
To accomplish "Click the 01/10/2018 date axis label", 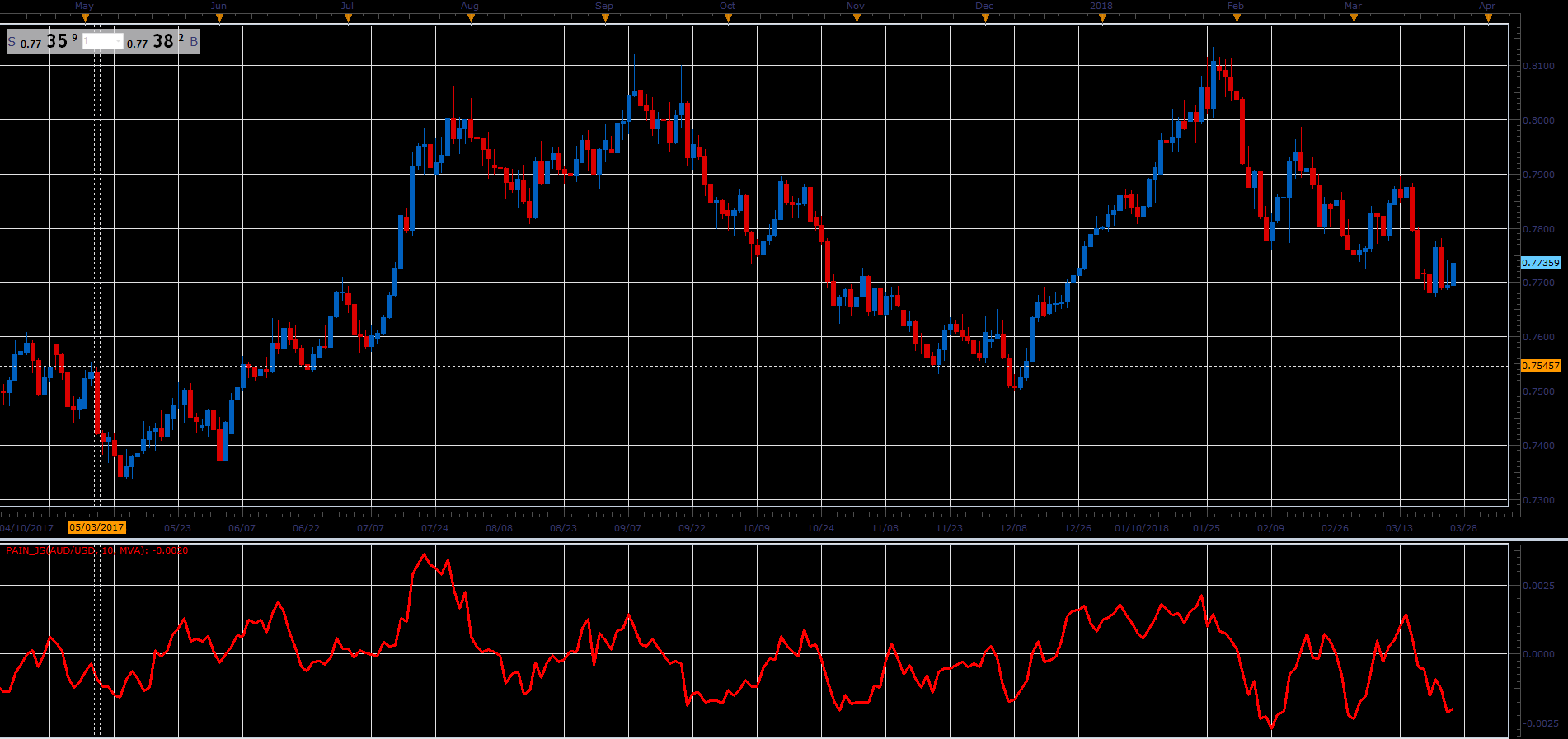I will (1142, 528).
